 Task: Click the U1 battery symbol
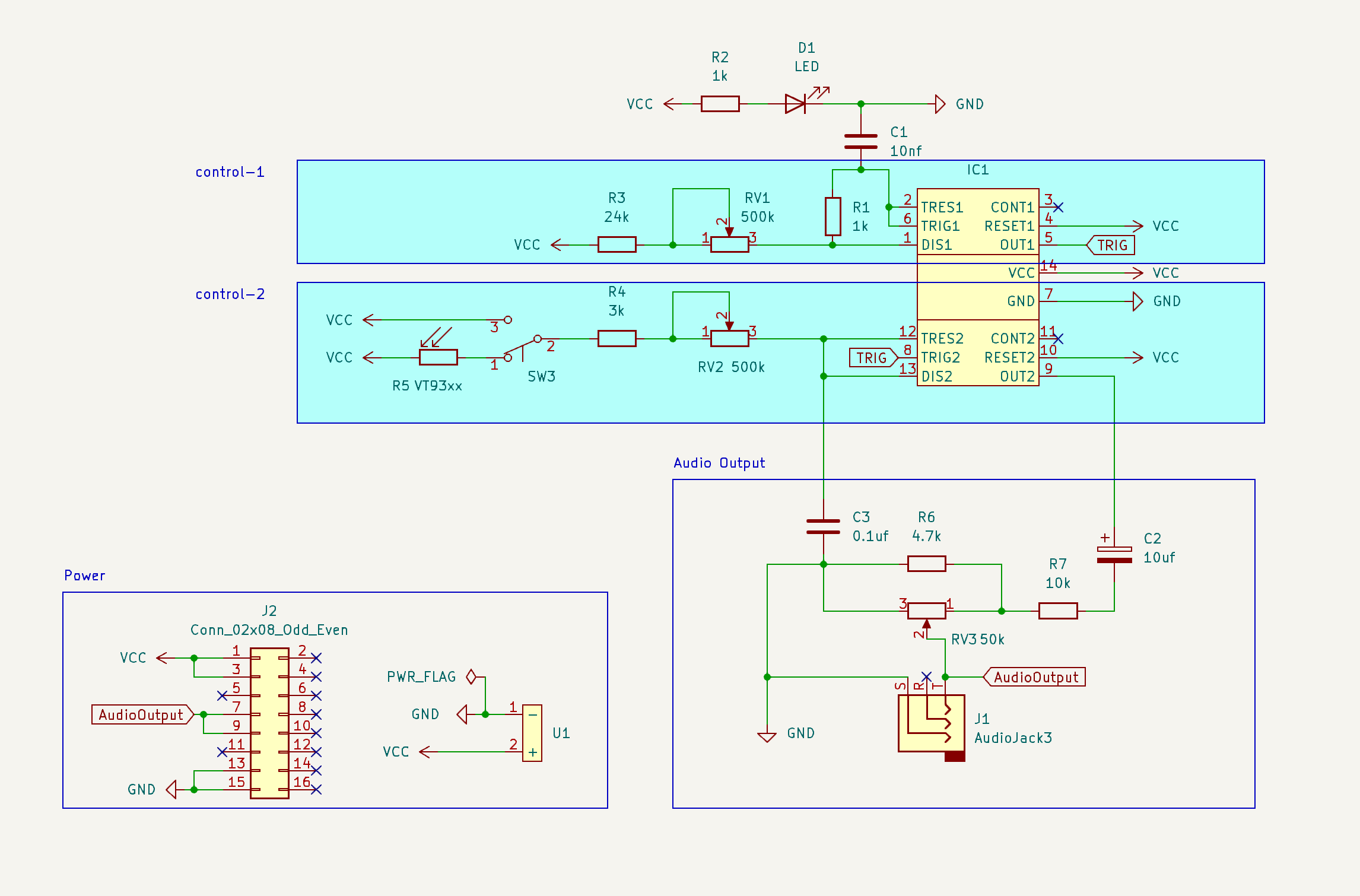coord(532,733)
